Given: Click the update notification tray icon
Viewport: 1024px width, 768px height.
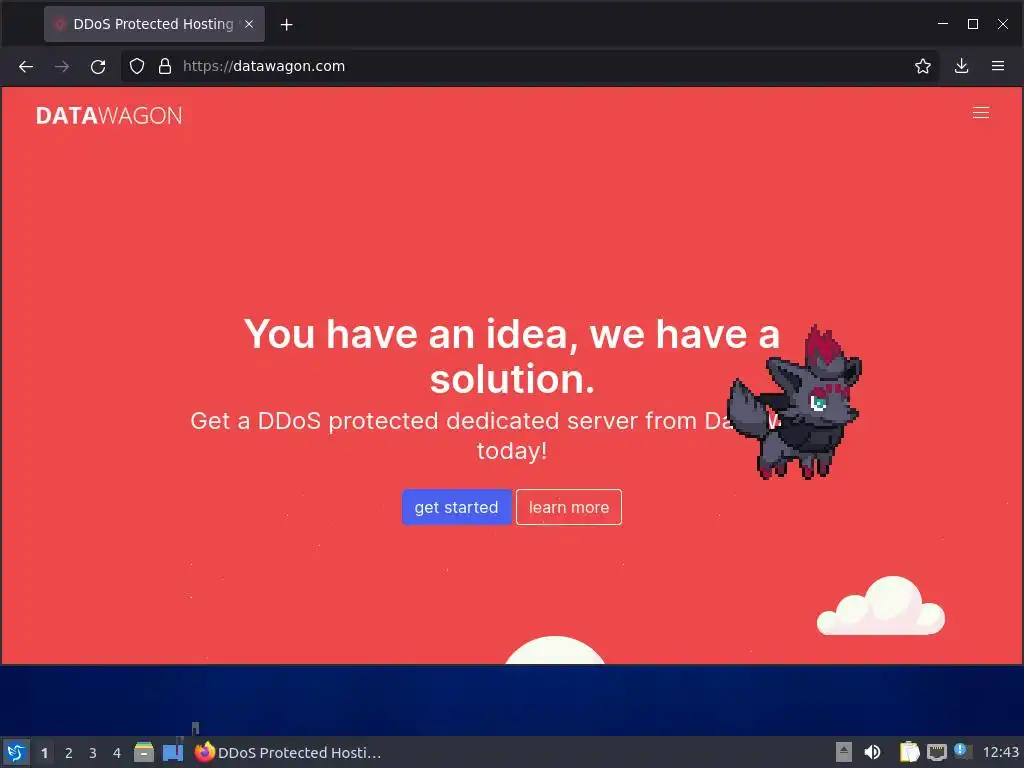Looking at the screenshot, I should [x=962, y=750].
